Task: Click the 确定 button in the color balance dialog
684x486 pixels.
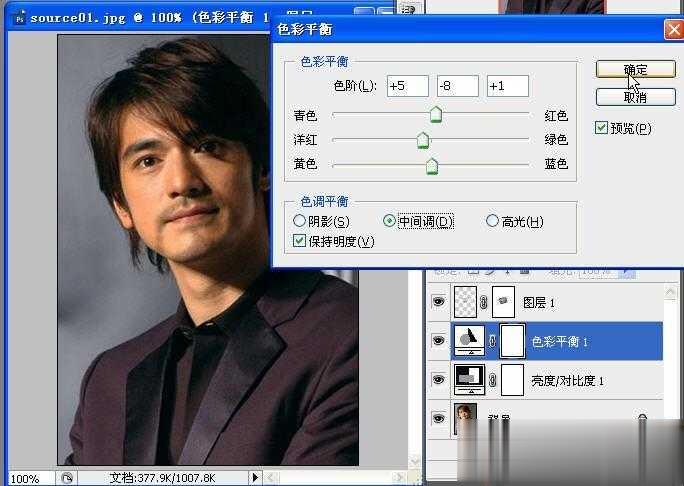Action: [x=636, y=69]
